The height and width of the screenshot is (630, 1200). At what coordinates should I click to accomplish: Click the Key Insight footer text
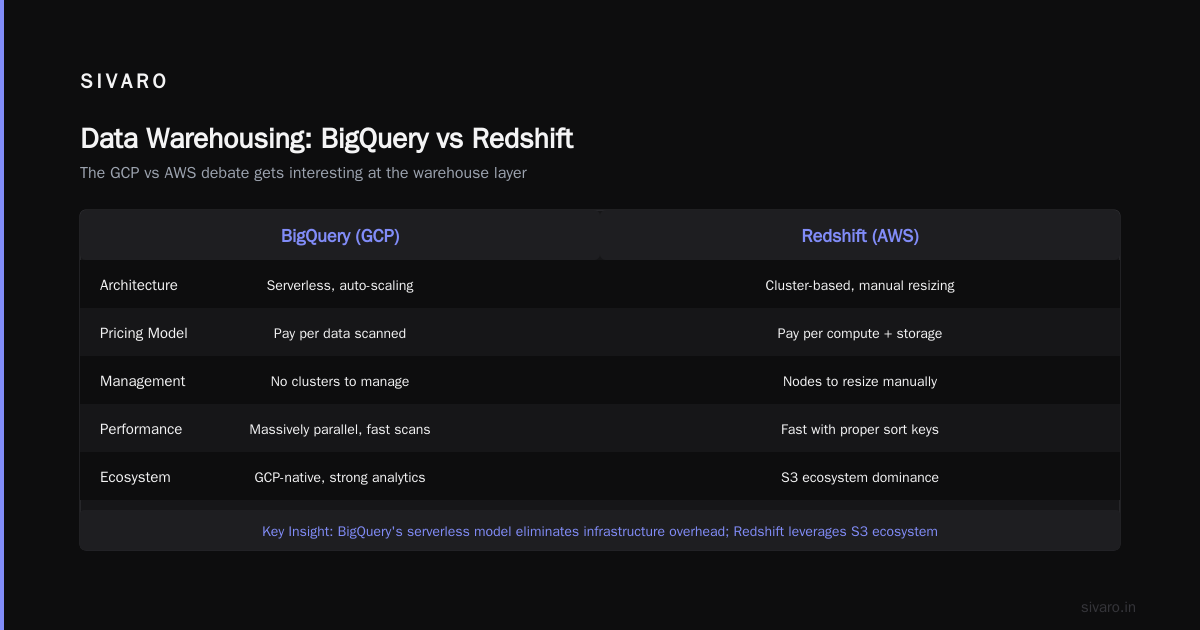click(x=600, y=531)
